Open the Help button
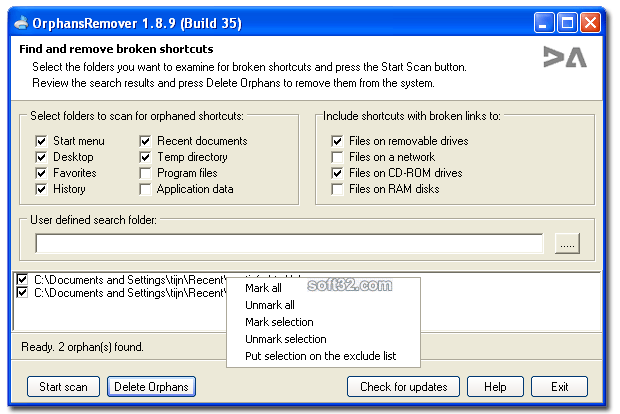620x414 pixels. pyautogui.click(x=495, y=386)
